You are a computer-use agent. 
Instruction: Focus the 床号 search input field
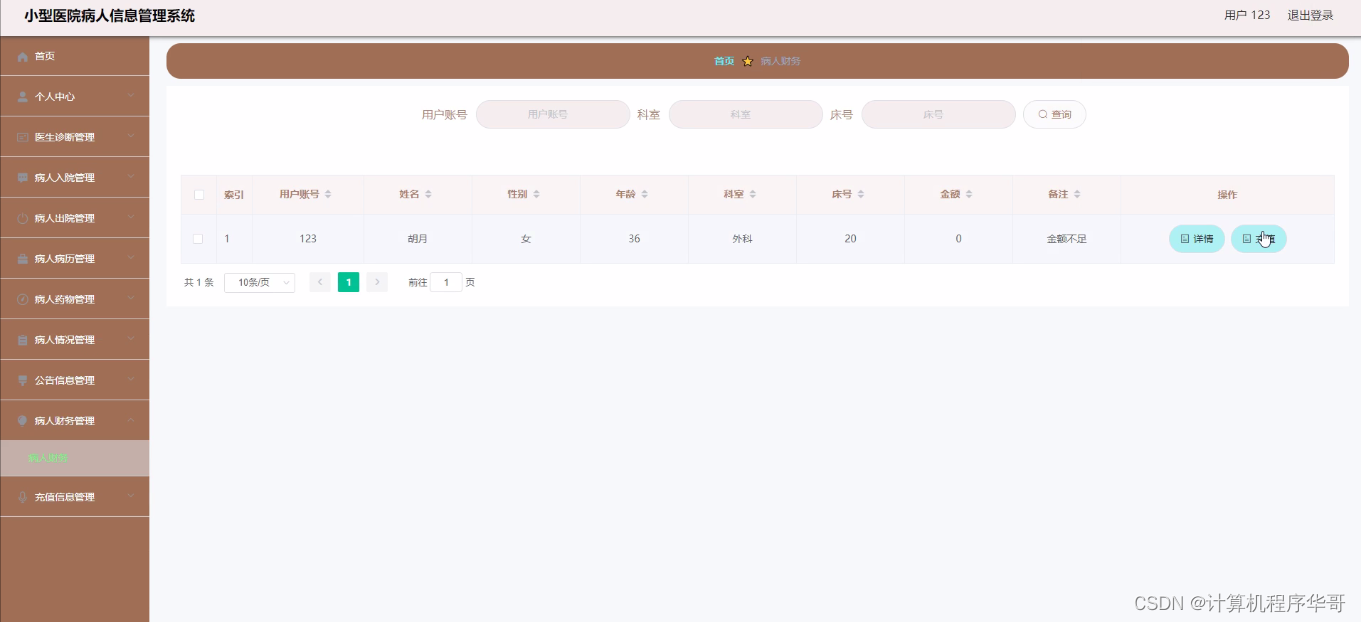[938, 115]
